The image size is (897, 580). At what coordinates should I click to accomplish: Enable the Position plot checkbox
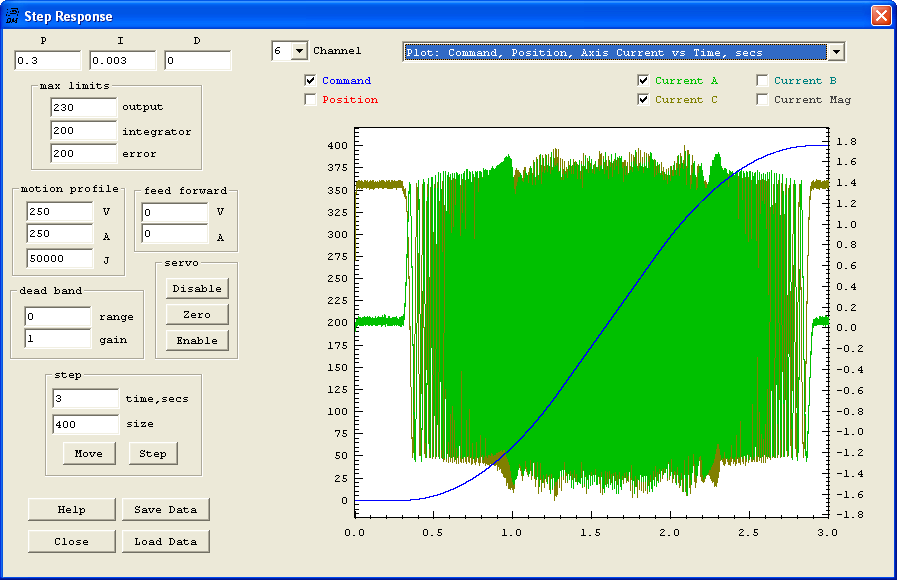[311, 100]
